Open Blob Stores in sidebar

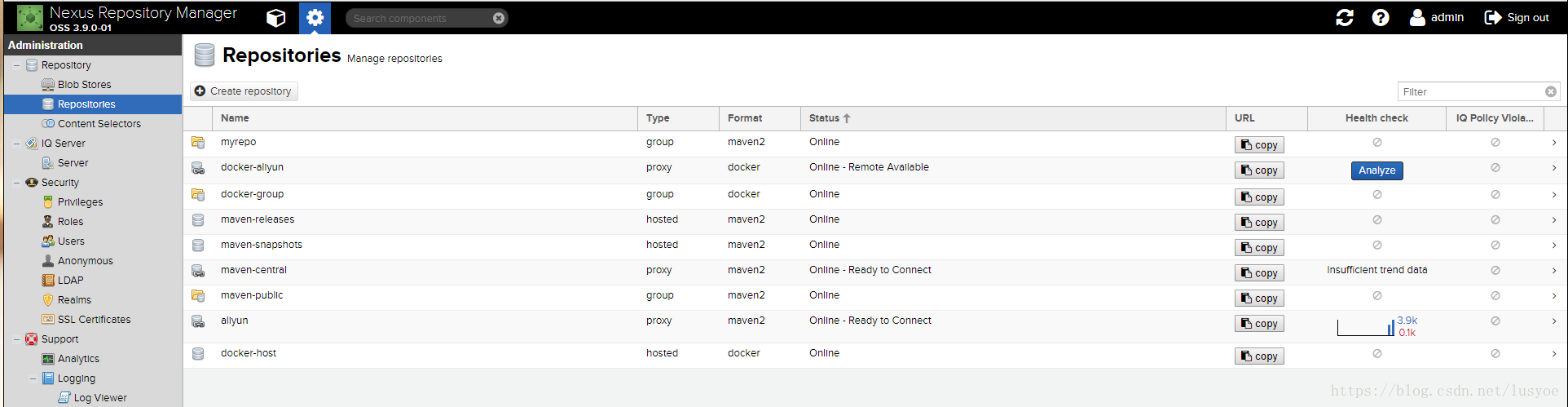pyautogui.click(x=84, y=85)
